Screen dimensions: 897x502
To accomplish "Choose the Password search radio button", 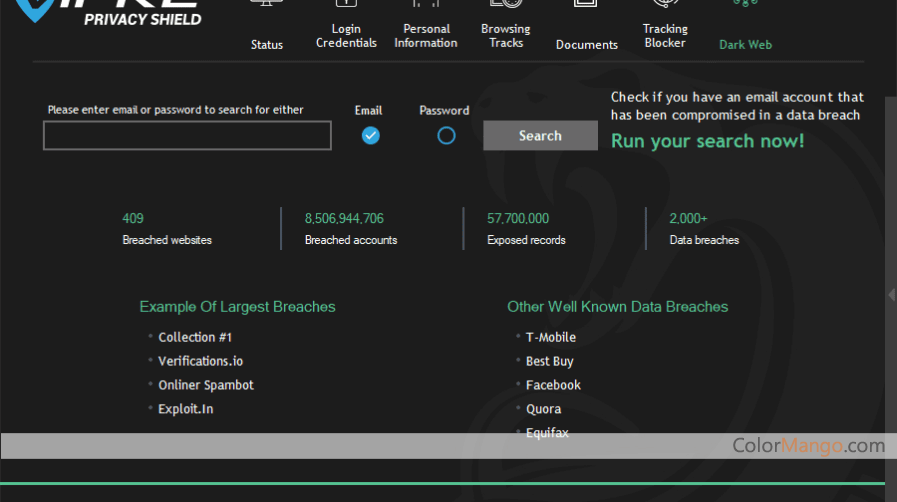I will coord(446,135).
